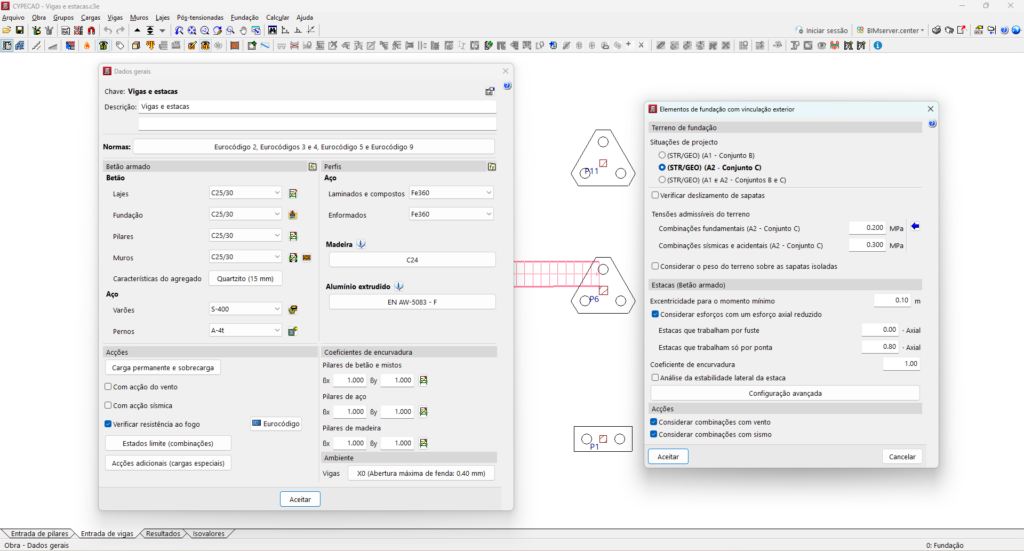Click the Descrição text field
Image resolution: width=1024 pixels, height=551 pixels.
point(317,106)
